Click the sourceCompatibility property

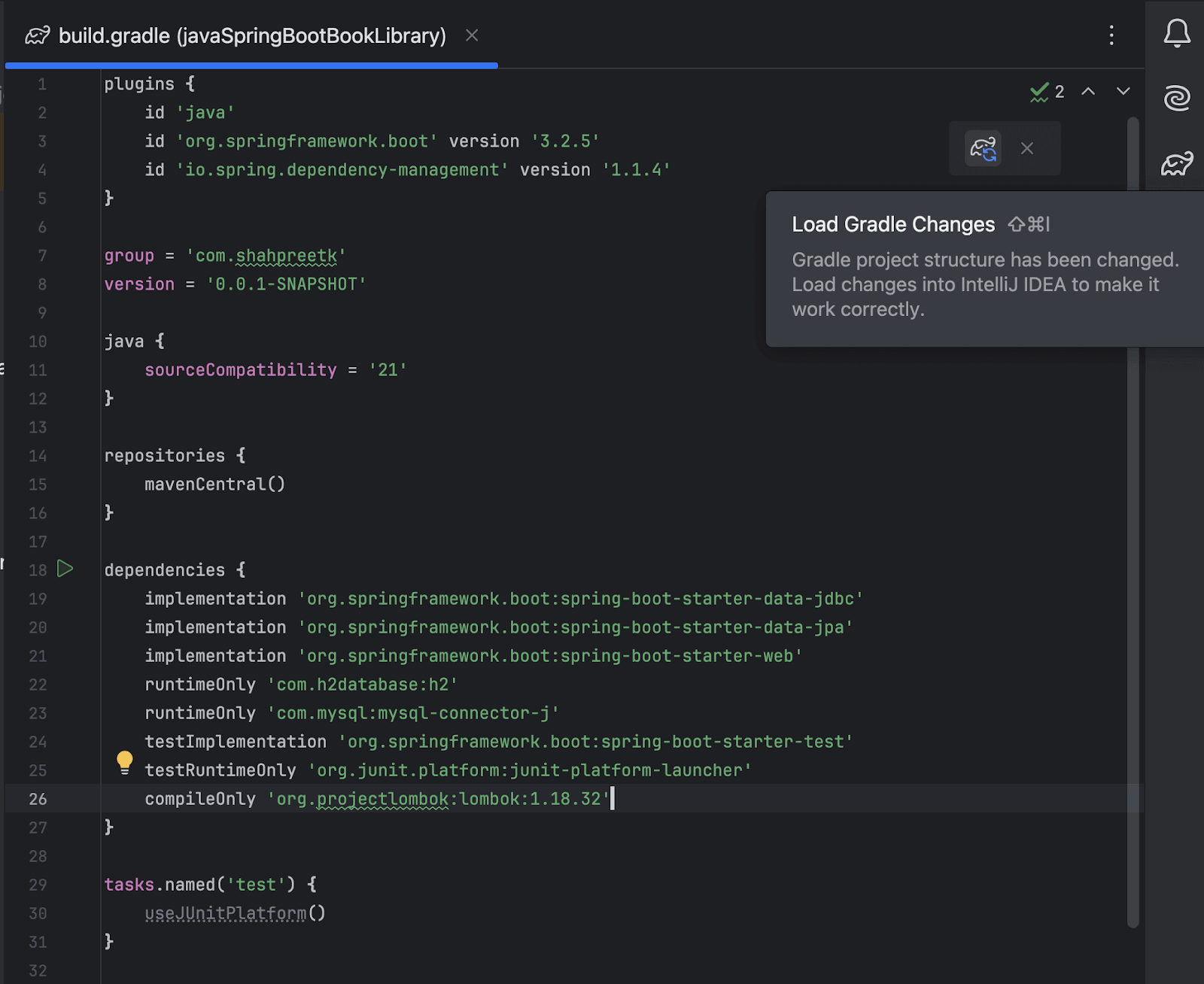click(x=241, y=370)
